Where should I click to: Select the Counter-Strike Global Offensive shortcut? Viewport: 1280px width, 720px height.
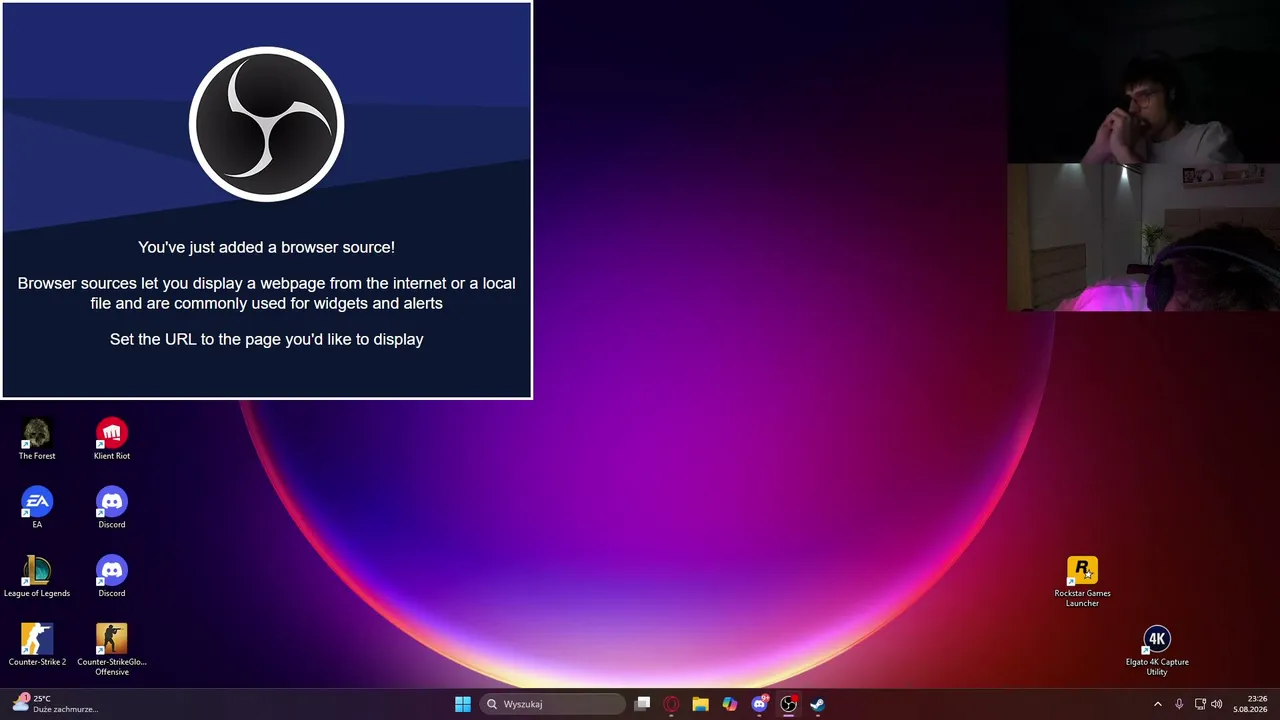(x=112, y=649)
